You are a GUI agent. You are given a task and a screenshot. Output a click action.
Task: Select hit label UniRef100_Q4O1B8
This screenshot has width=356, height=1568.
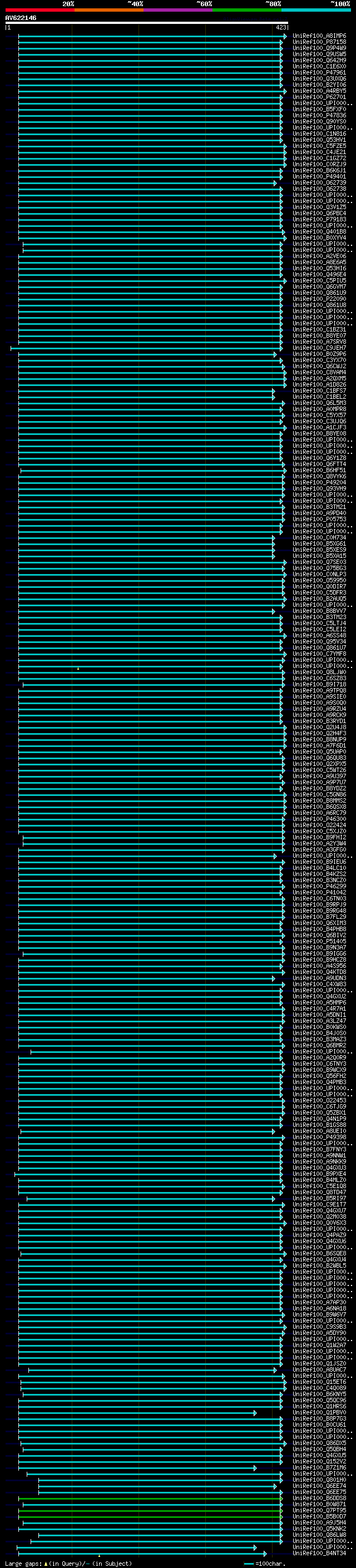point(319,231)
